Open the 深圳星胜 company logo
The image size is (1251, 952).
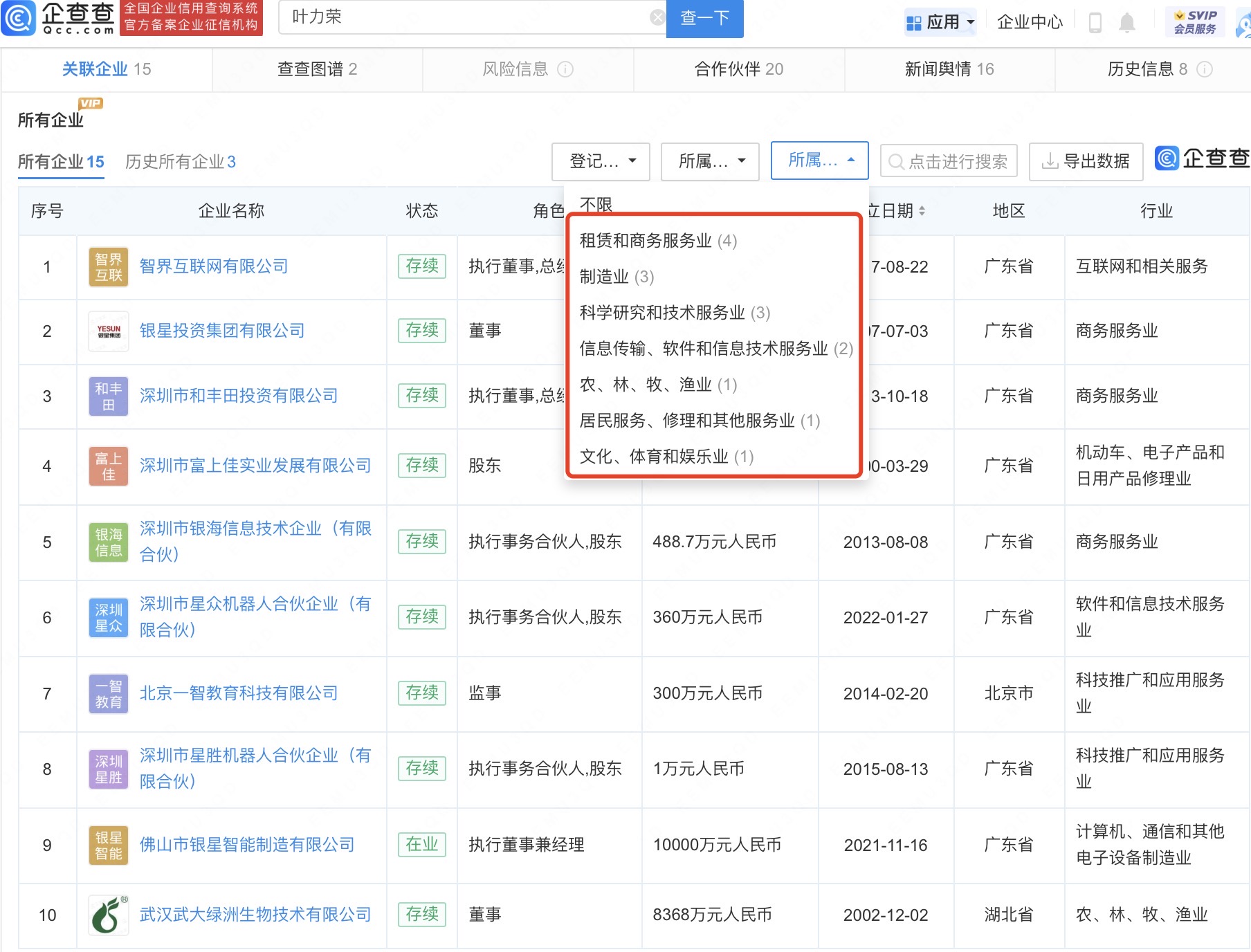[x=109, y=769]
